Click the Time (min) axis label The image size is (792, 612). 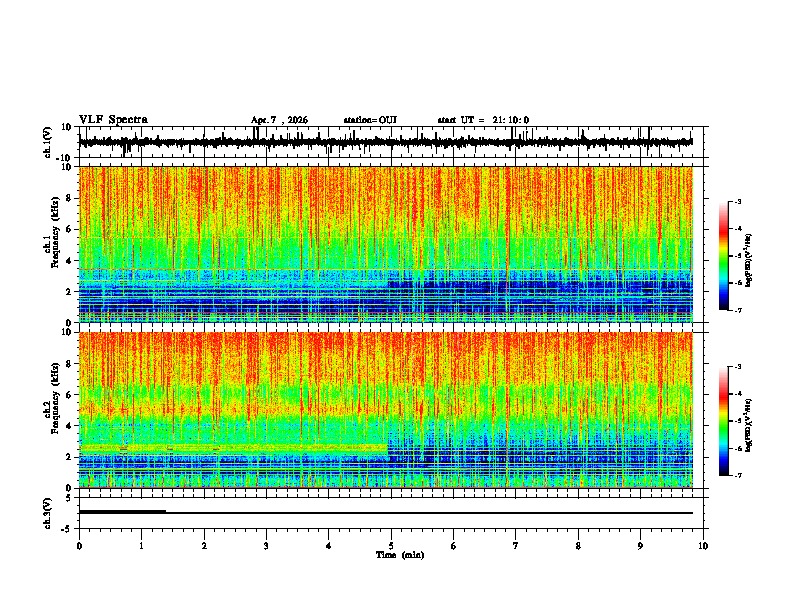pos(400,555)
